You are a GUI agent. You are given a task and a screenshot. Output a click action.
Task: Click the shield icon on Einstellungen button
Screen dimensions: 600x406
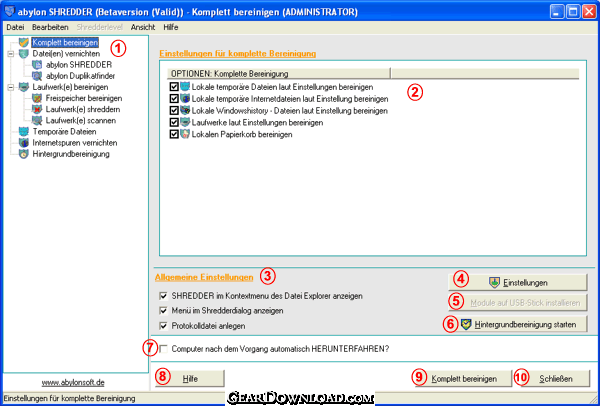coord(494,283)
